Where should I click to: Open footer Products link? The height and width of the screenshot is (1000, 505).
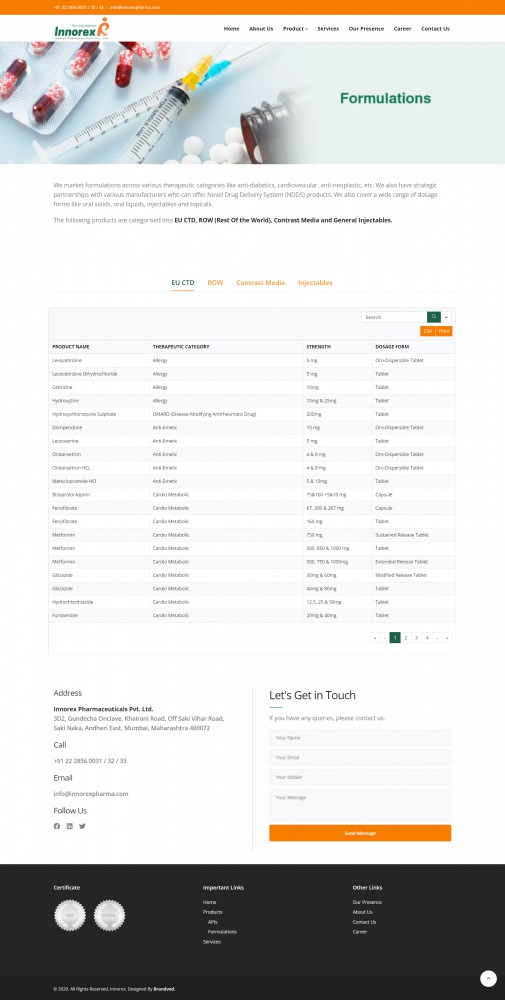212,912
